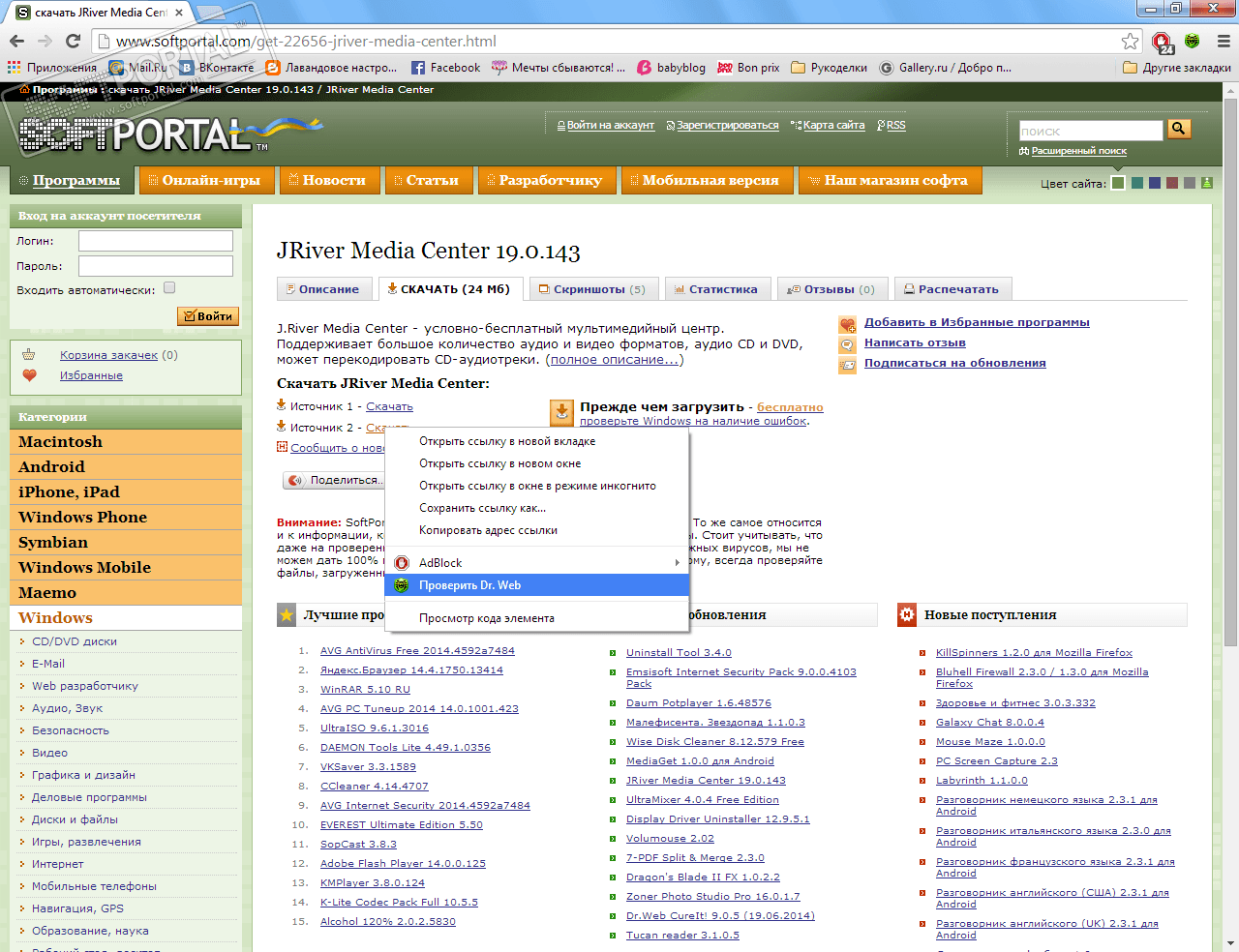Click Скачать link for Источник 1
Image resolution: width=1239 pixels, height=952 pixels.
coord(389,407)
